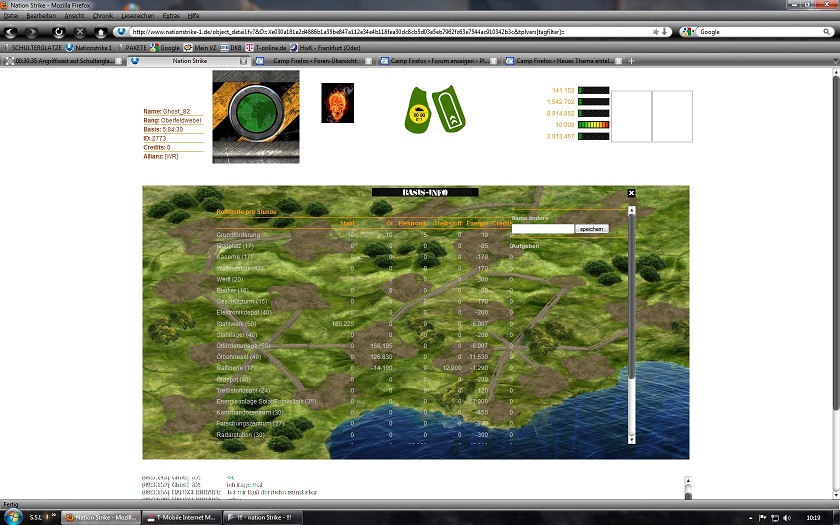Screen dimensions: 840x525
Task: Open the Lesezeichen menu
Action: click(138, 16)
